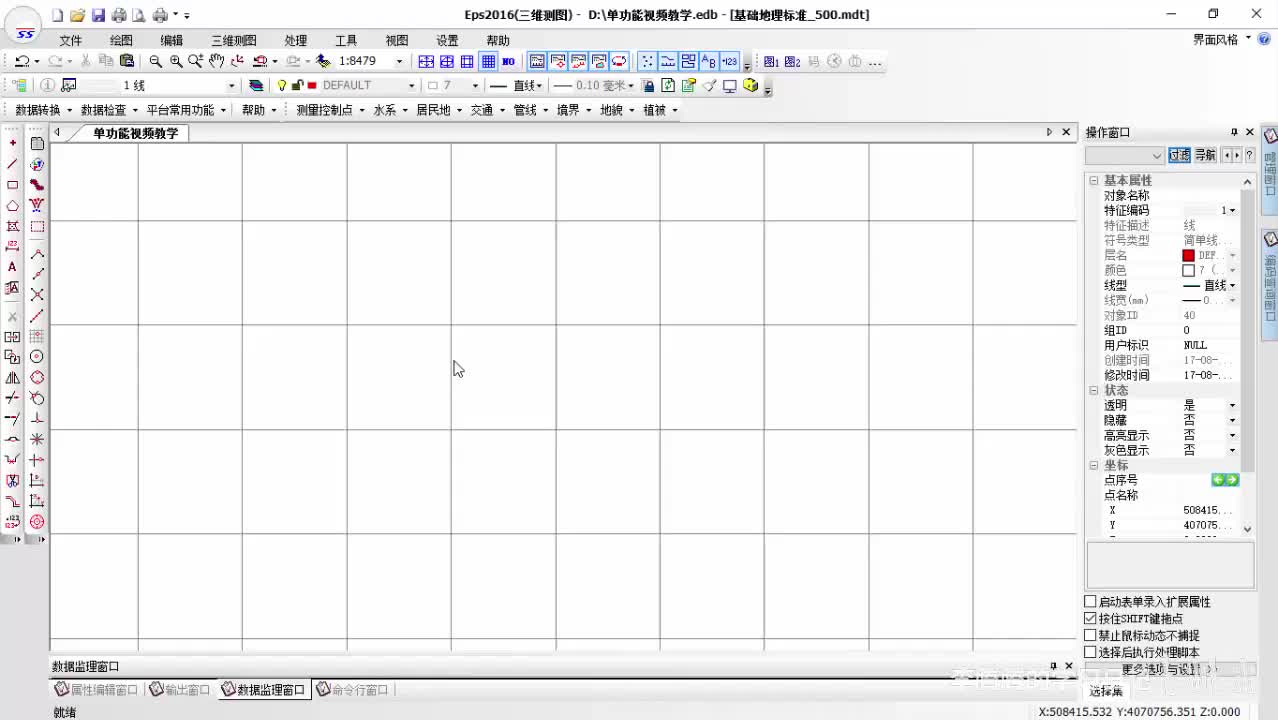Click the yellow 3D cube icon

tap(751, 85)
